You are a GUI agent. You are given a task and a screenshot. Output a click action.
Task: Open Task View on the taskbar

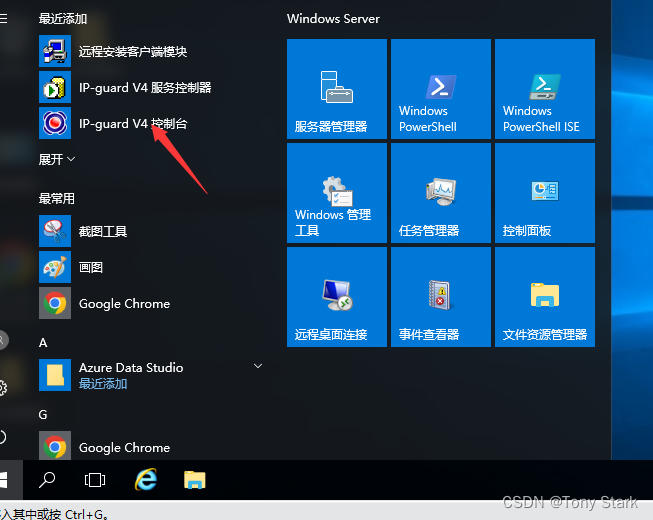[x=95, y=480]
